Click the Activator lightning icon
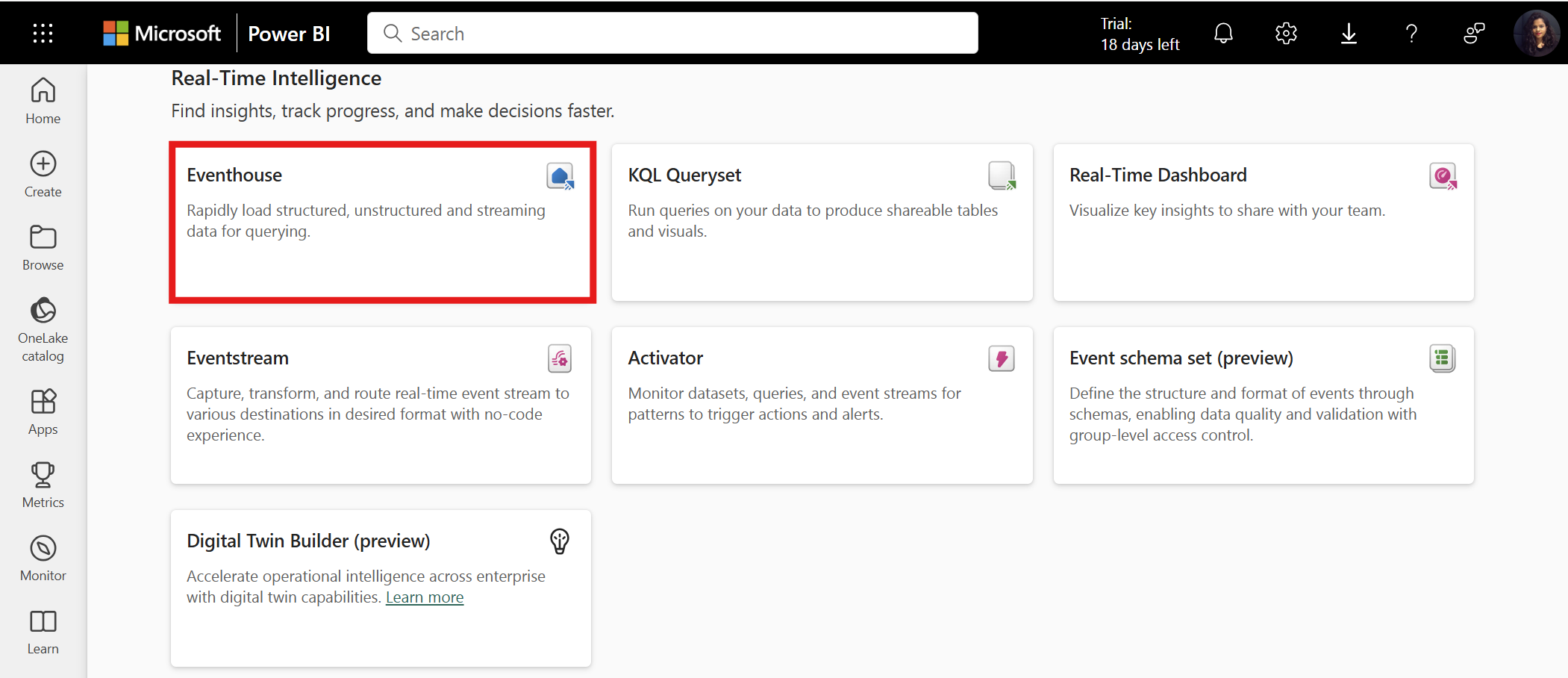Screen dimensions: 1568x678 (x=1001, y=358)
